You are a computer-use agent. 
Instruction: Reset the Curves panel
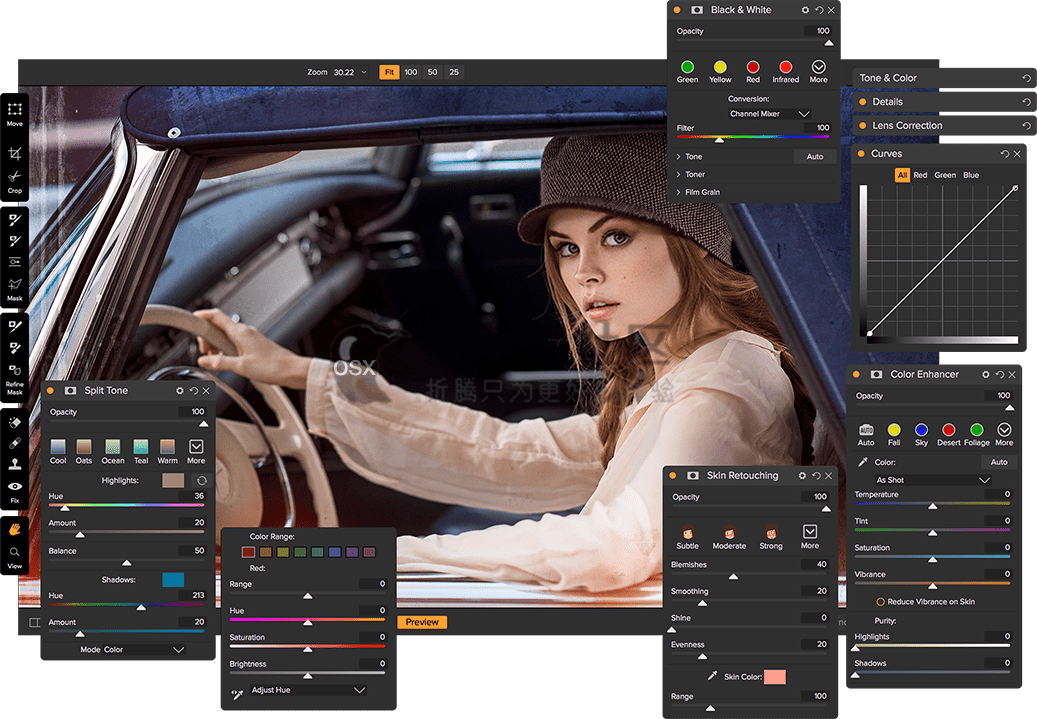1005,153
